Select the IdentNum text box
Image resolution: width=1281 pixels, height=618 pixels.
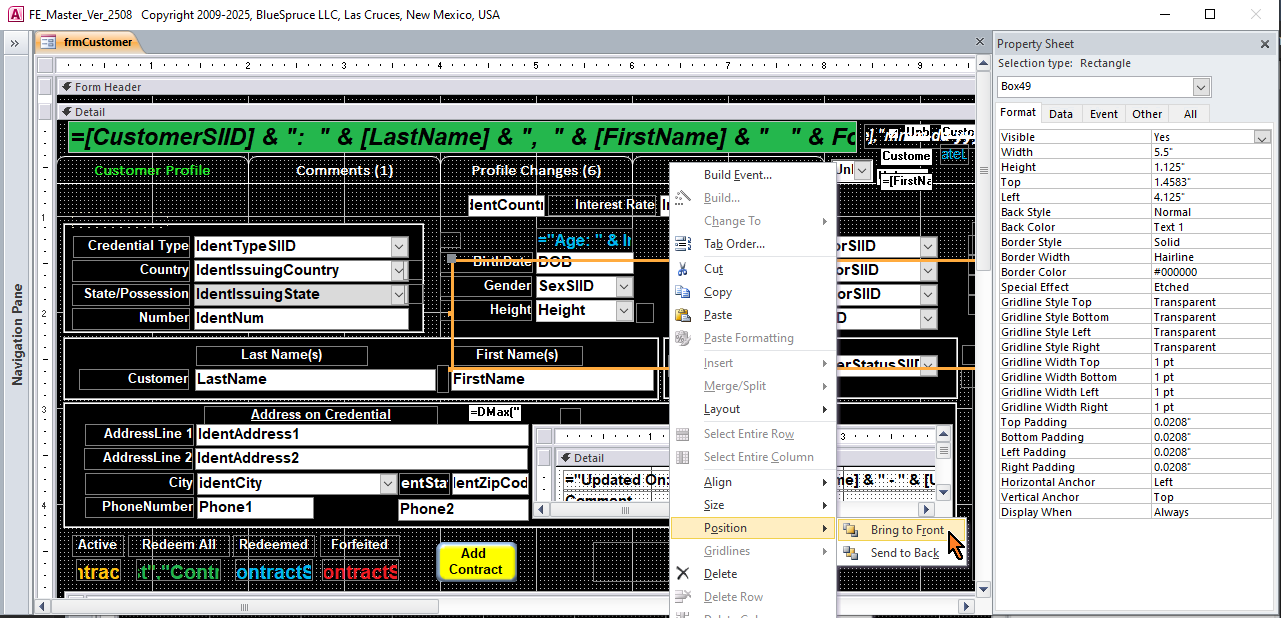click(301, 318)
